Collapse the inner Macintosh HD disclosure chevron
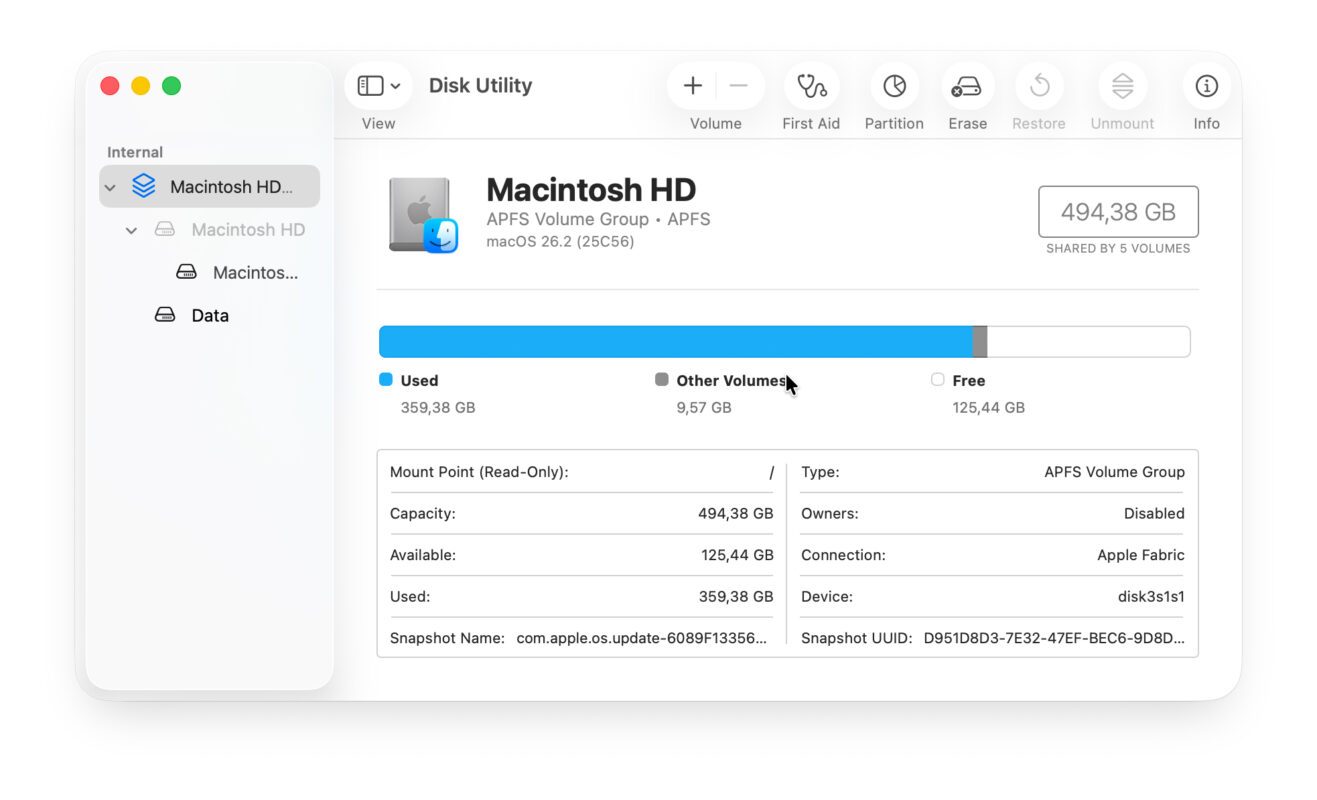The height and width of the screenshot is (800, 1317). pyautogui.click(x=131, y=229)
